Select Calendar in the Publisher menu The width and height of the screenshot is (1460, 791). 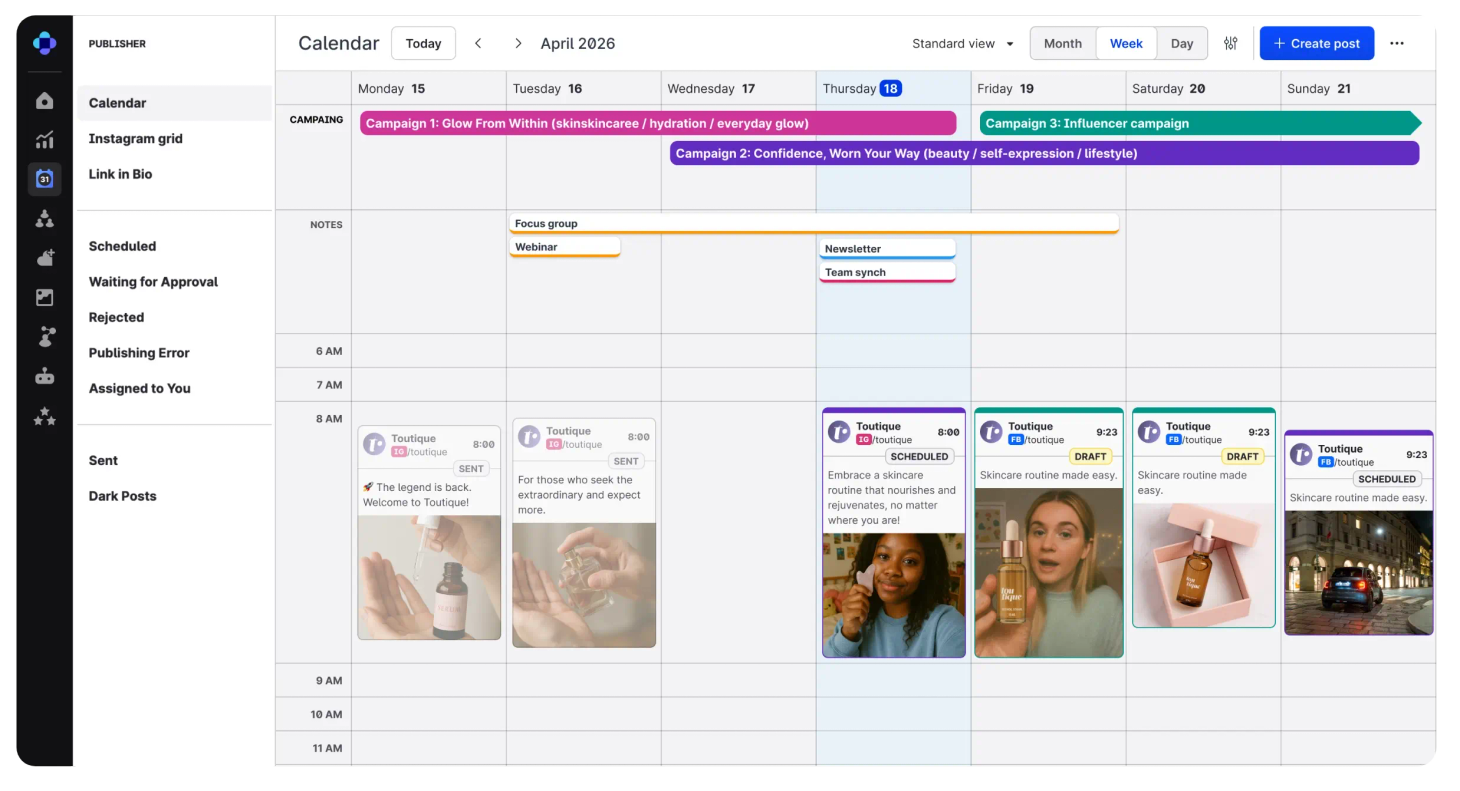(x=174, y=103)
